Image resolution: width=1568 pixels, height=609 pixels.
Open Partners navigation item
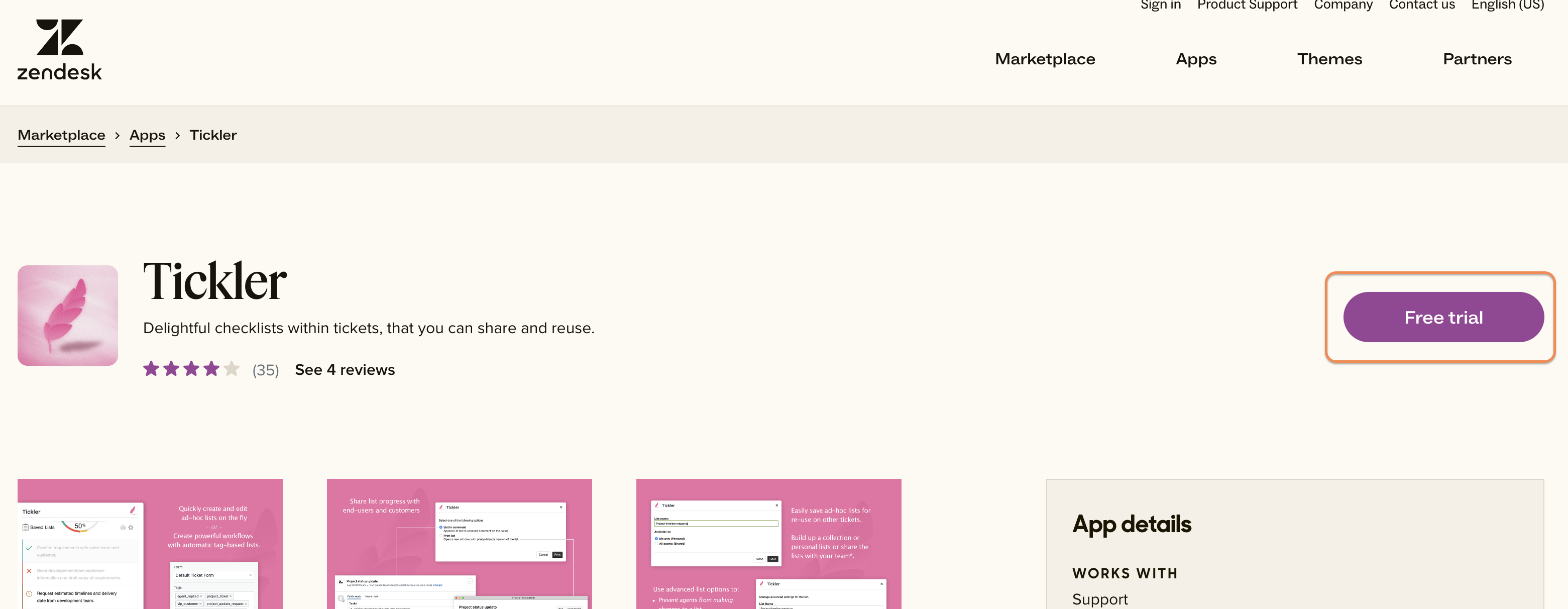(x=1477, y=59)
